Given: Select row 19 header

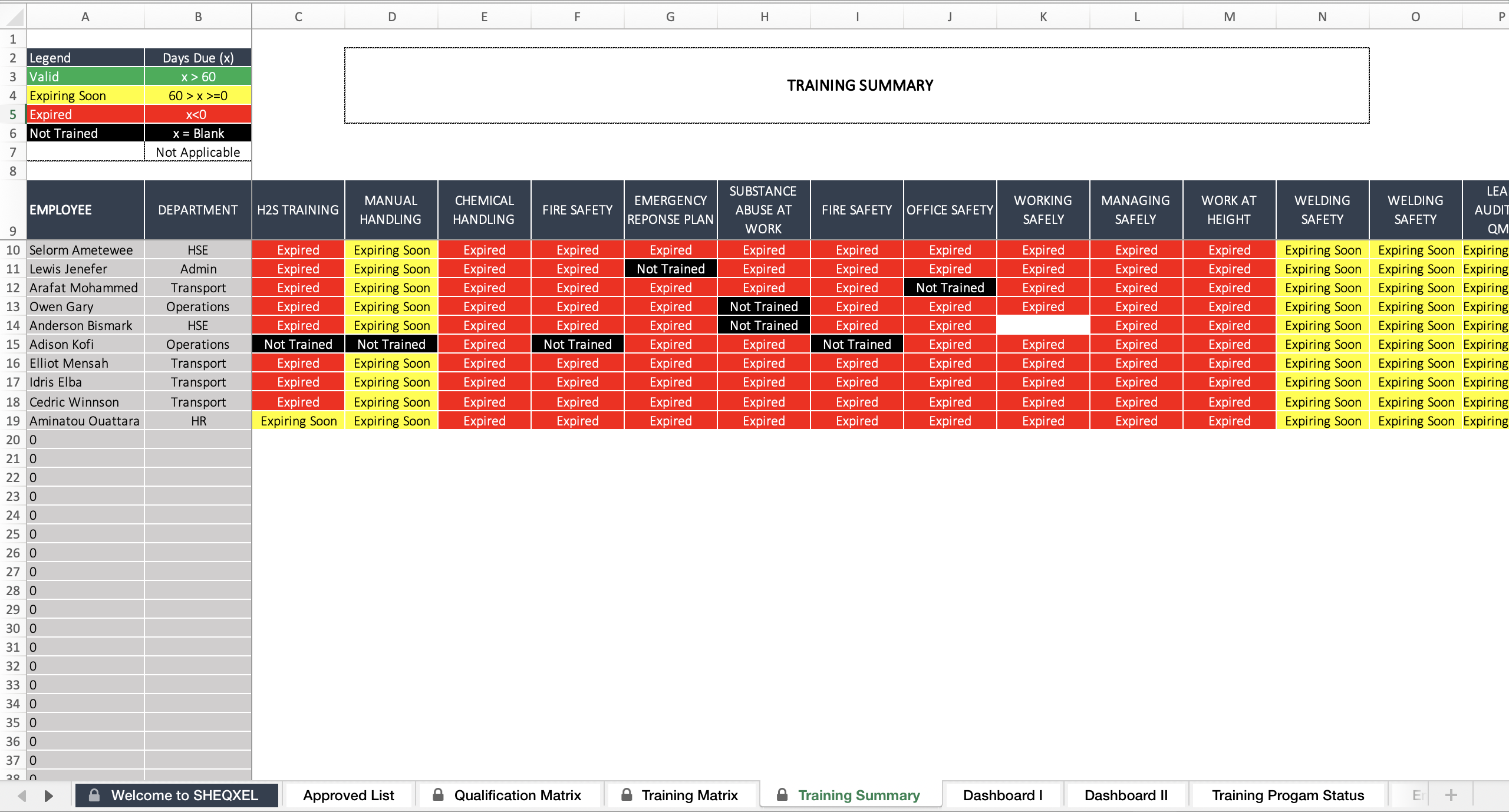Looking at the screenshot, I should (13, 421).
